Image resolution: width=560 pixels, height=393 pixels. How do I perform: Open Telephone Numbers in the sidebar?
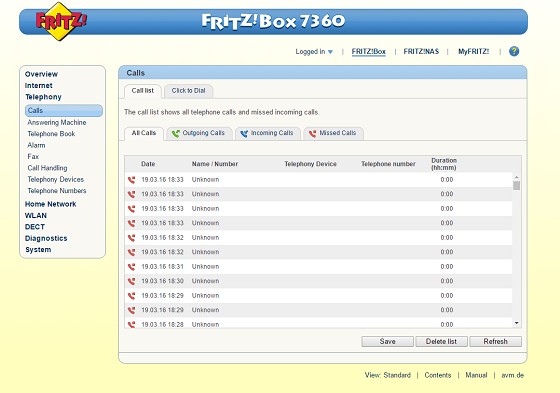[x=57, y=191]
